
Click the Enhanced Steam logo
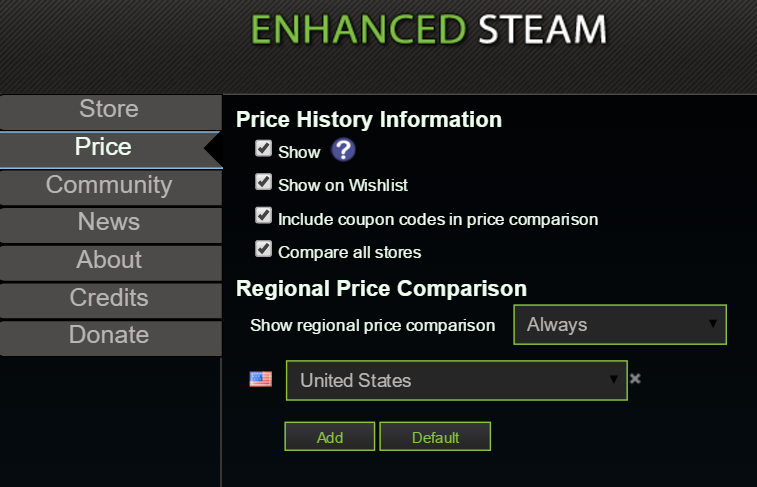(x=429, y=30)
